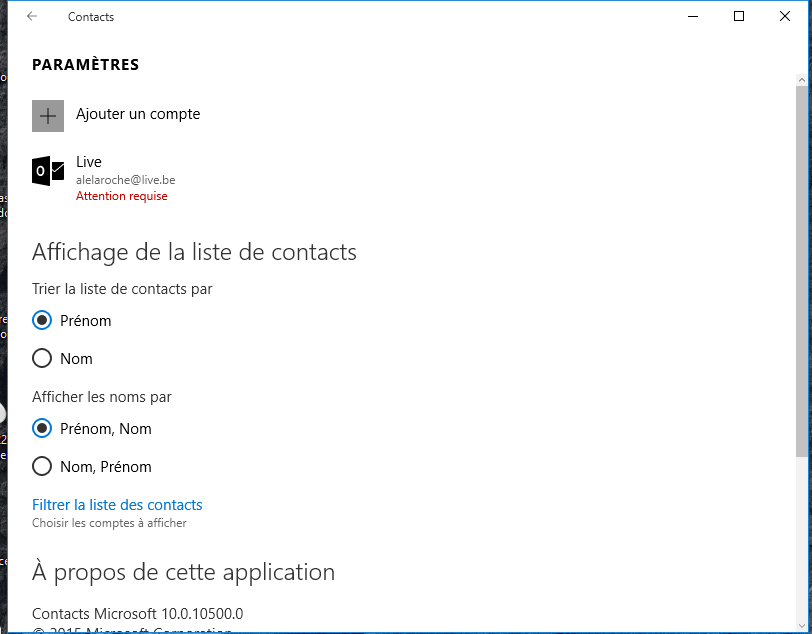Sort contacts by Prénom radio button
Viewport: 812px width, 634px height.
(42, 320)
